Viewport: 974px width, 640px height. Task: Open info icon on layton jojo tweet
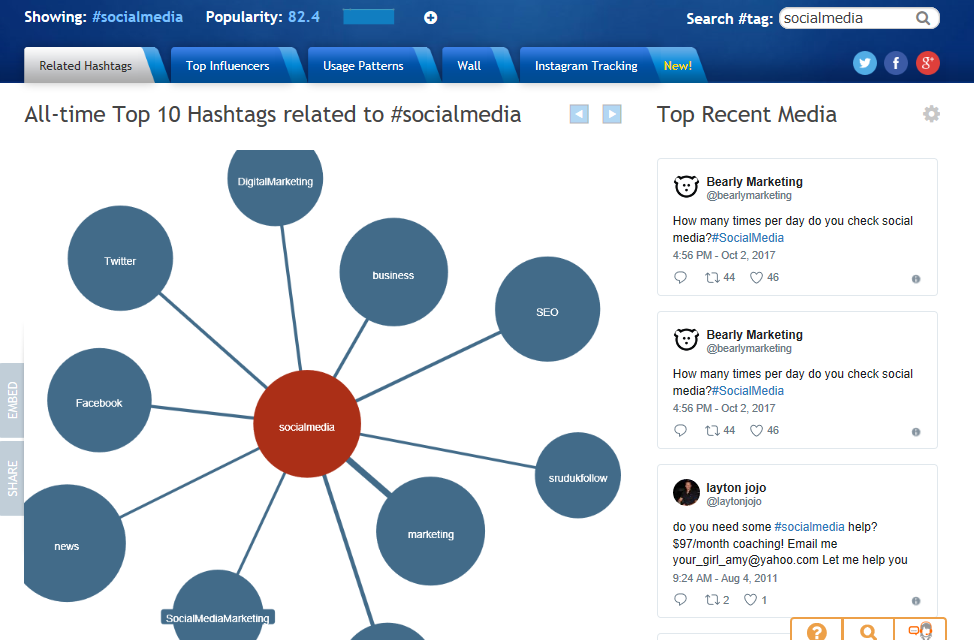(x=916, y=601)
